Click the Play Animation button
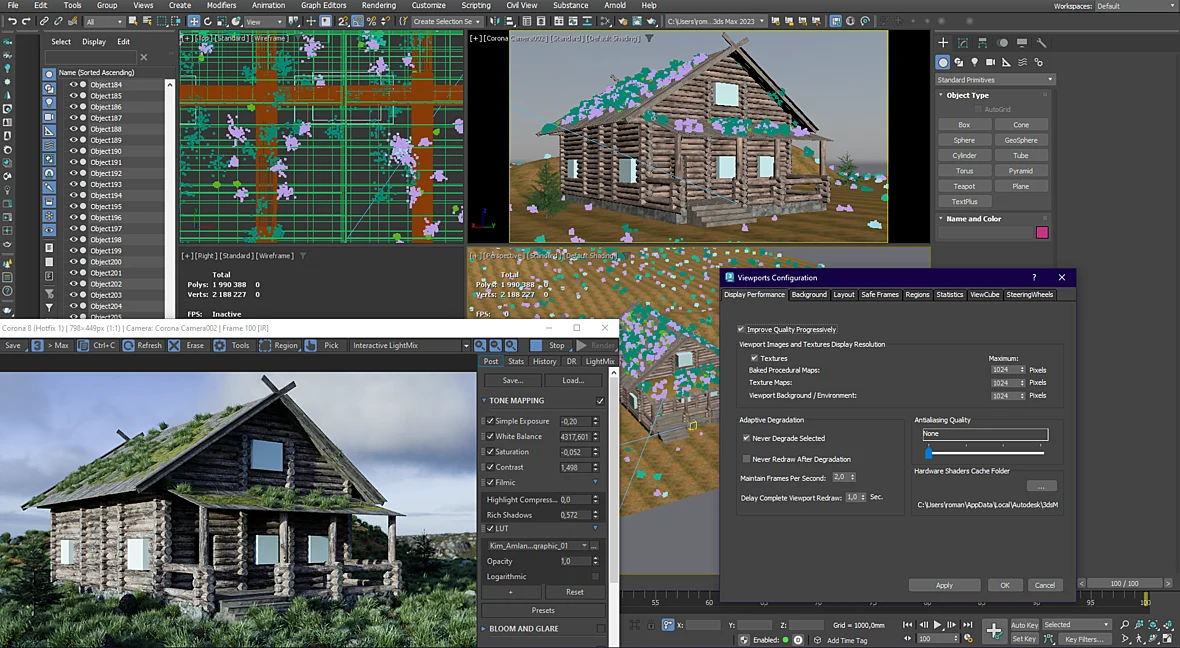This screenshot has width=1180, height=648. [x=937, y=625]
